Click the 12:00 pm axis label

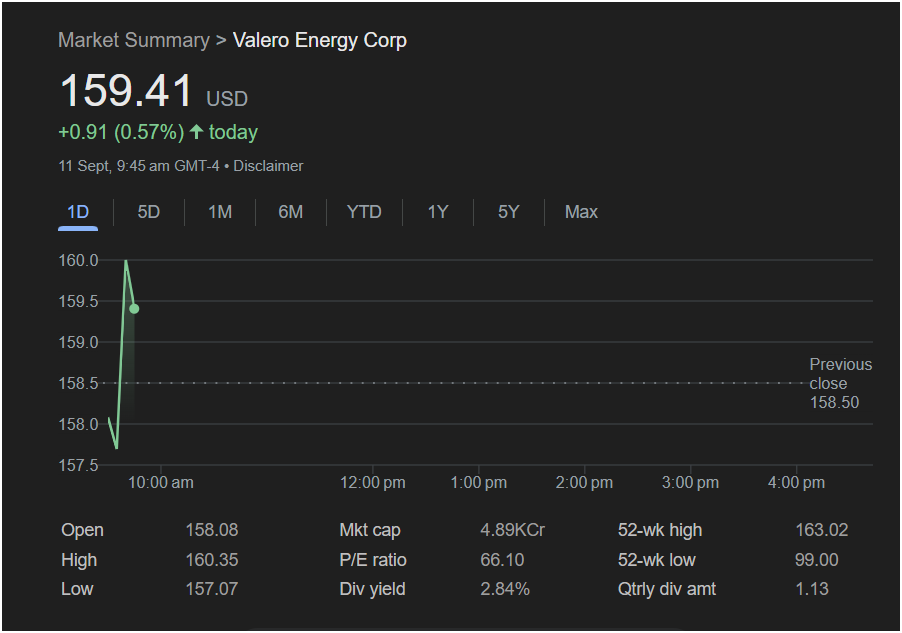(373, 483)
